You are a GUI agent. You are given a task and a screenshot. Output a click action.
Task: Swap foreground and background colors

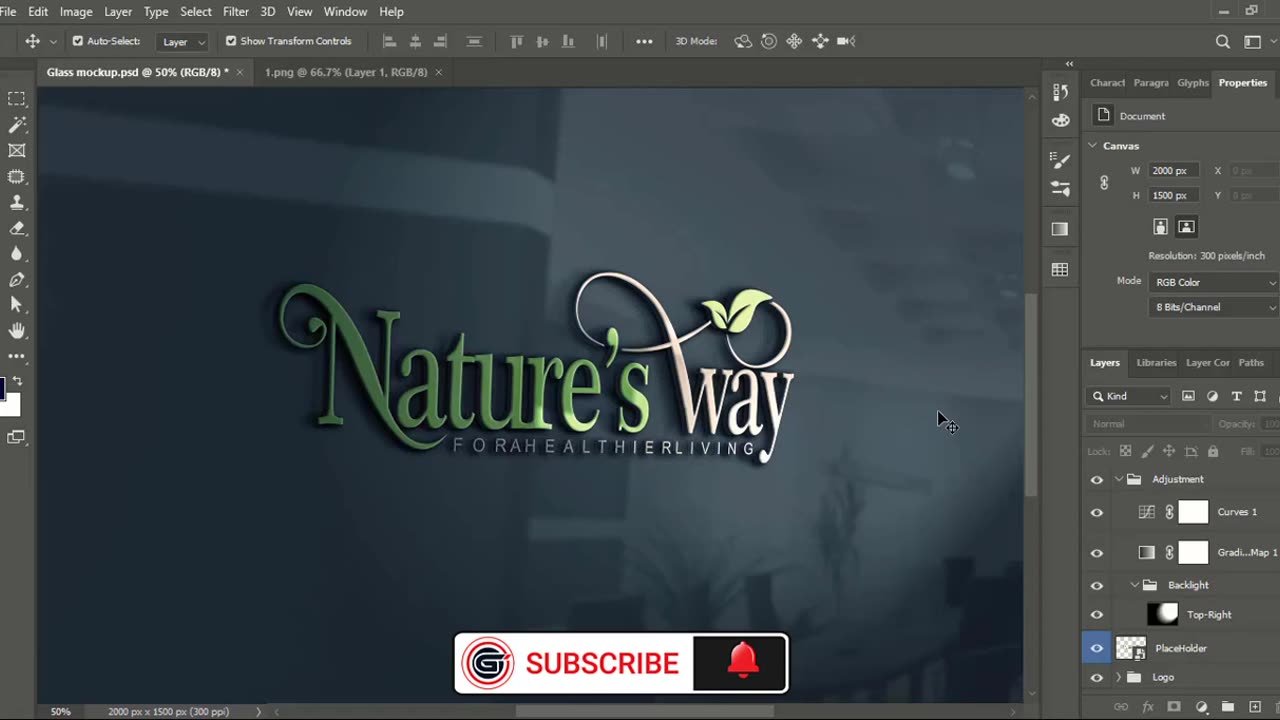[18, 381]
